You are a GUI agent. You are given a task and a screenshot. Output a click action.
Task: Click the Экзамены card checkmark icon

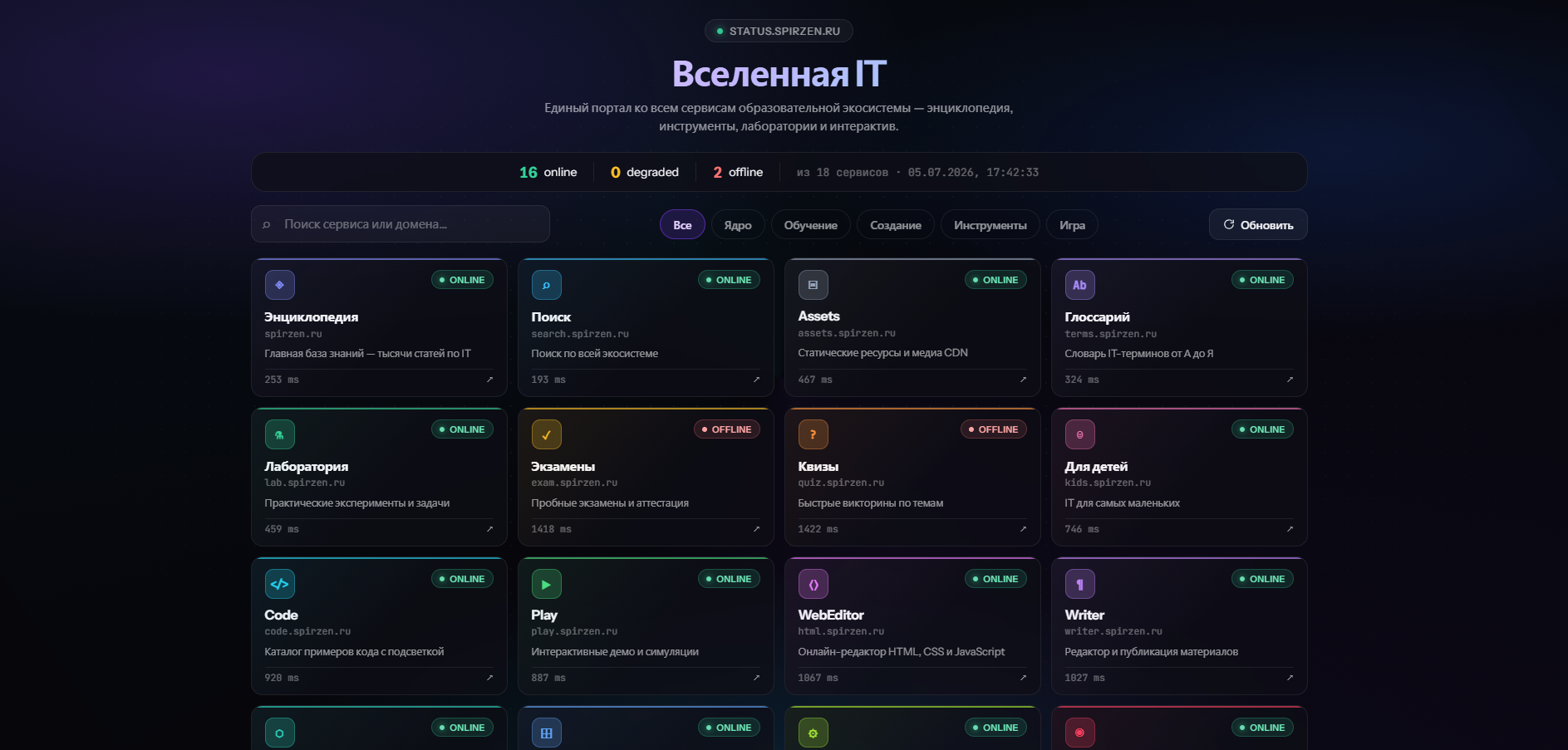(547, 434)
